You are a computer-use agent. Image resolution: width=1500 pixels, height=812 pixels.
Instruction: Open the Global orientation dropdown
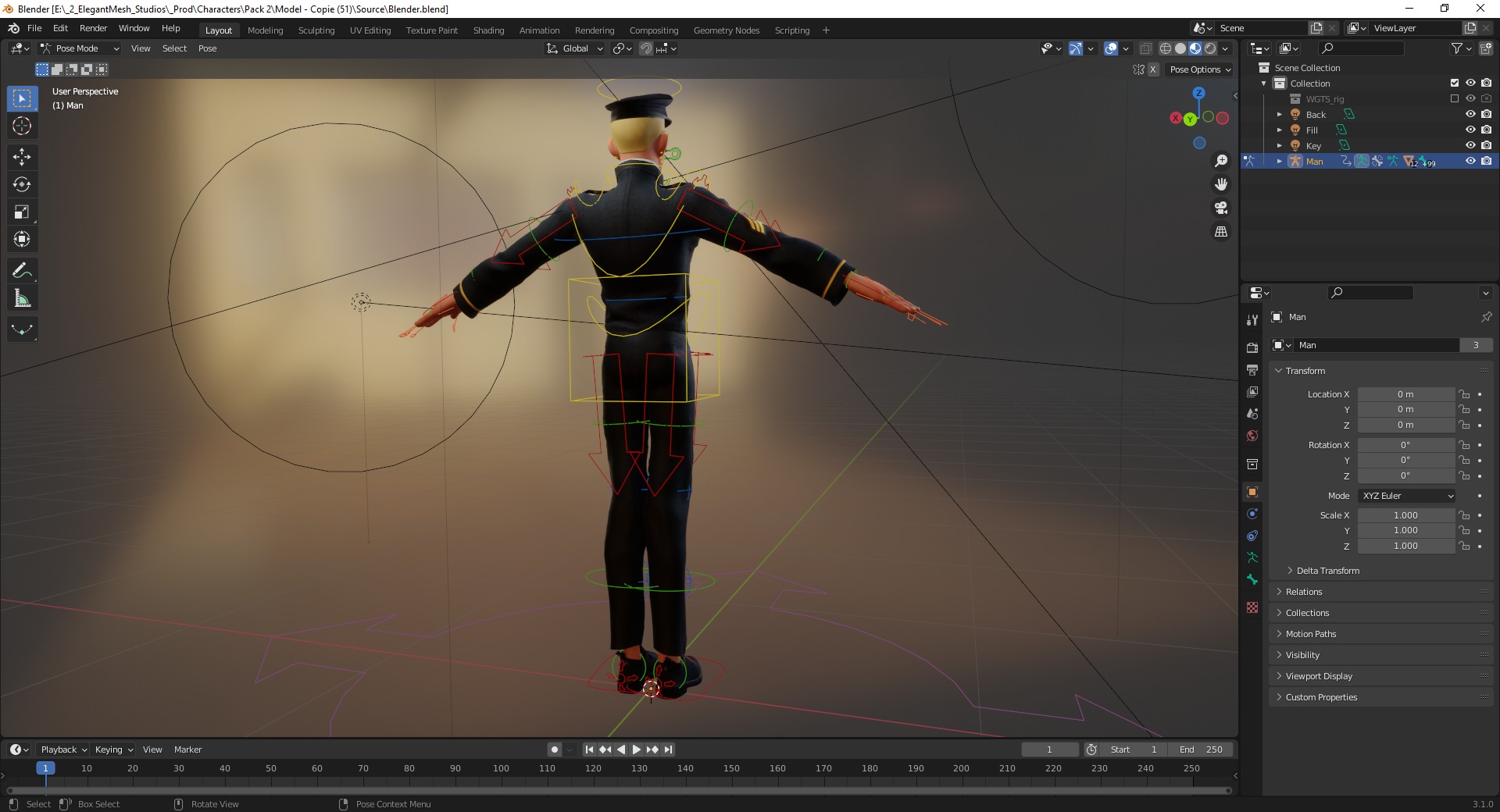tap(575, 48)
